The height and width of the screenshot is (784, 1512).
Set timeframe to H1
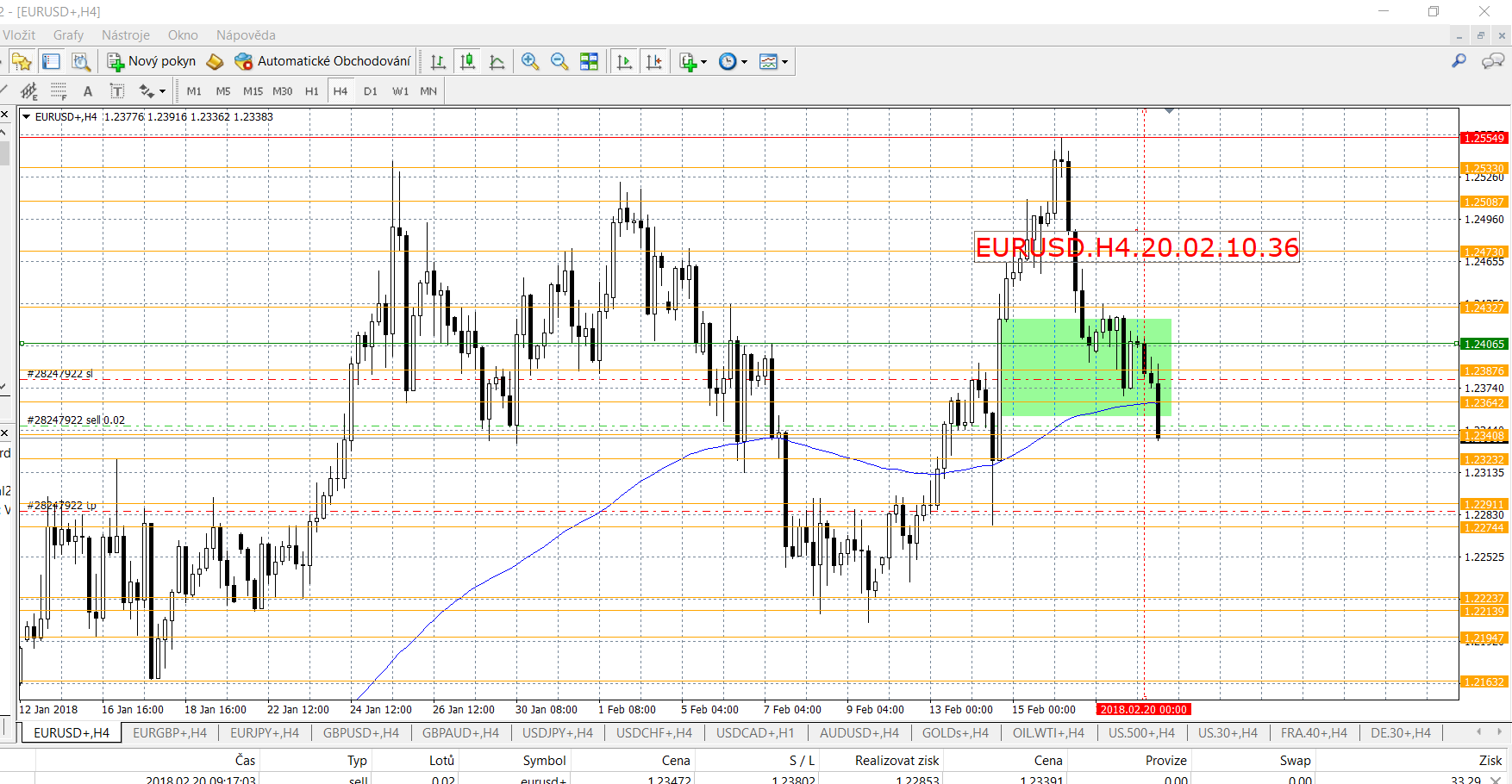[x=311, y=91]
